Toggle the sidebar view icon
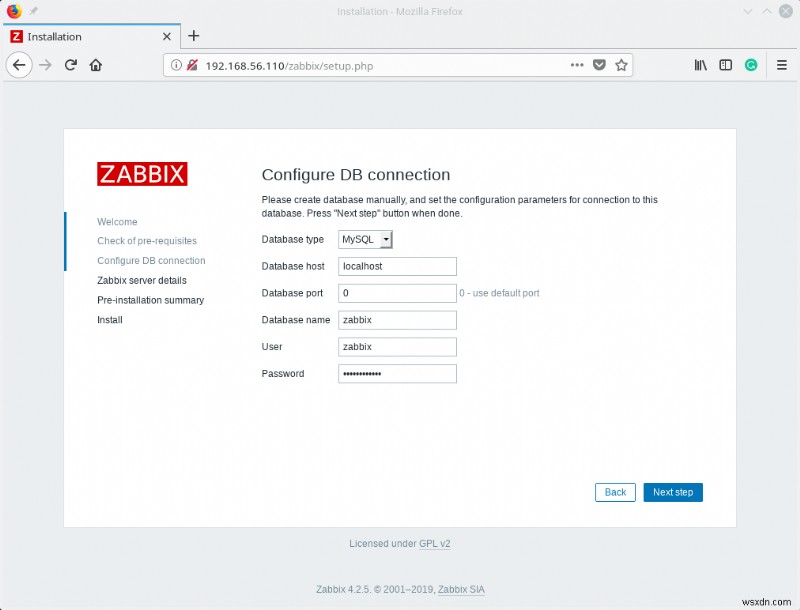This screenshot has width=800, height=610. (726, 65)
